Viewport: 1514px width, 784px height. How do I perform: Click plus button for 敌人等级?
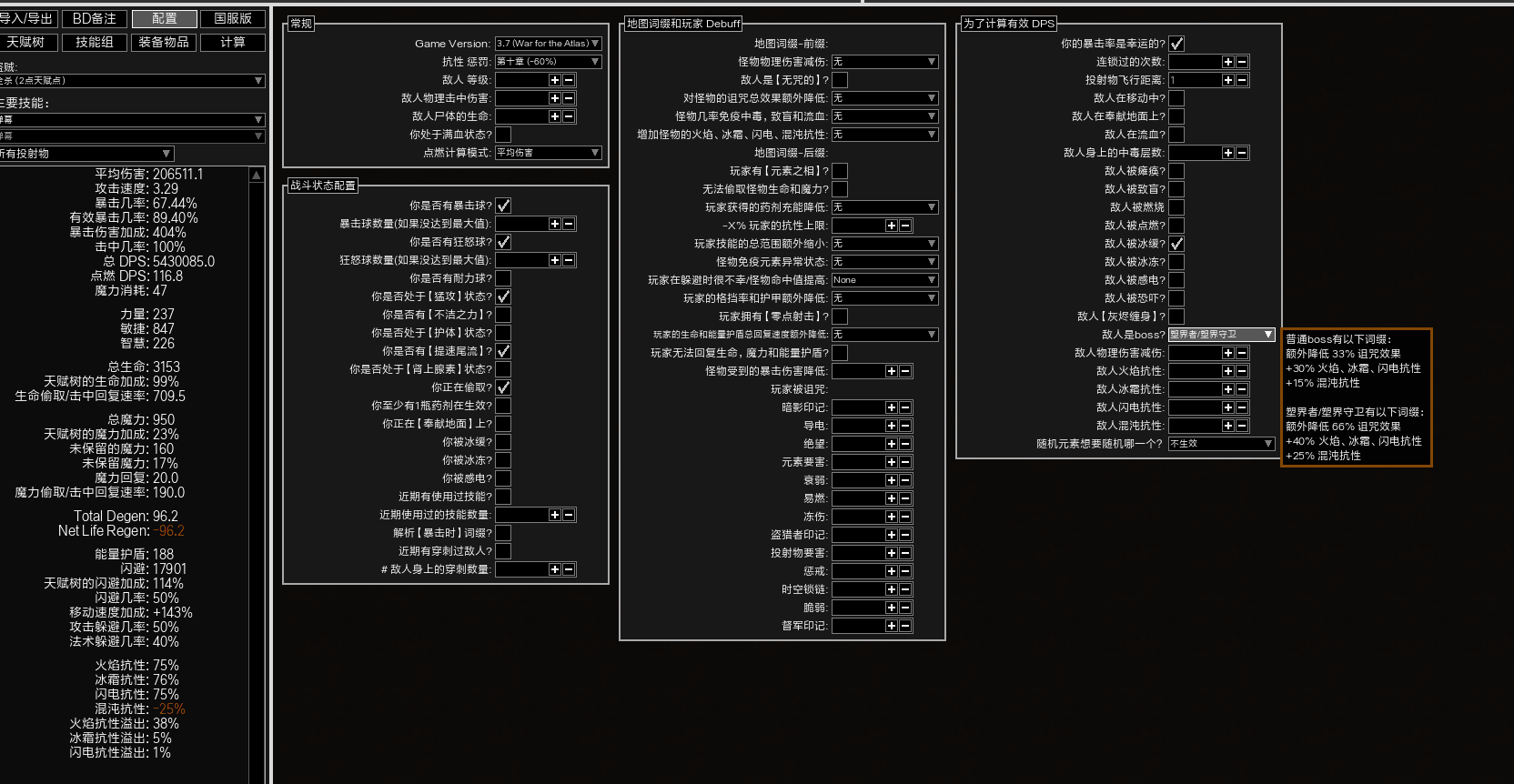pyautogui.click(x=554, y=80)
